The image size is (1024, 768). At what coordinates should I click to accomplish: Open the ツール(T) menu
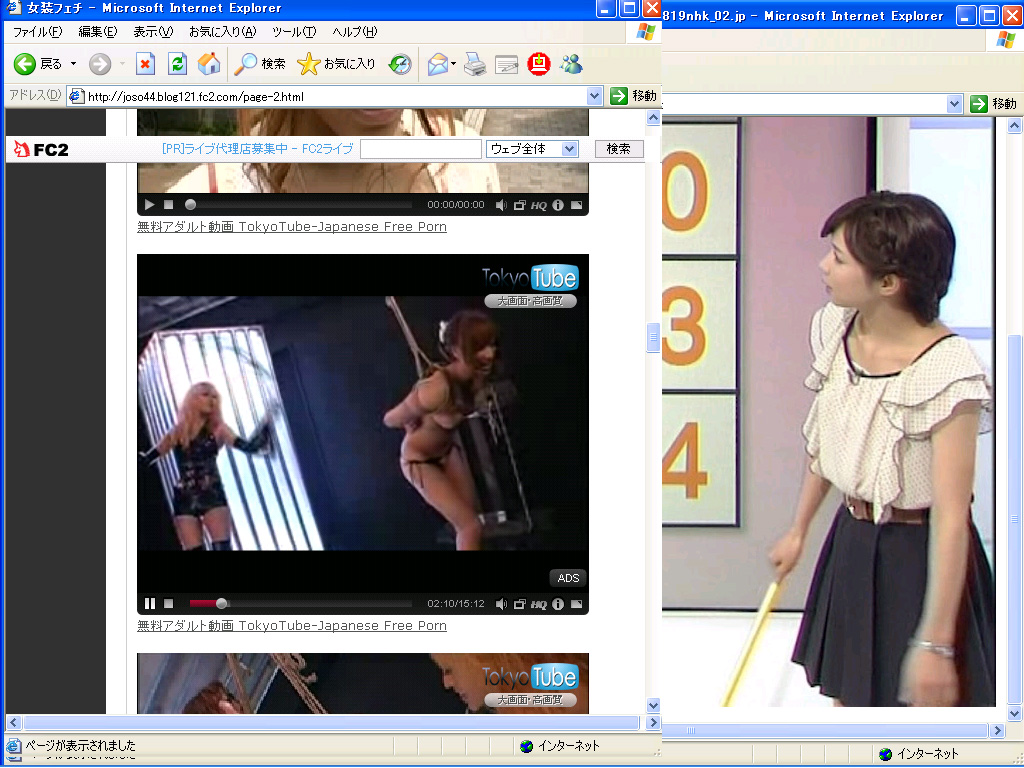pyautogui.click(x=293, y=31)
